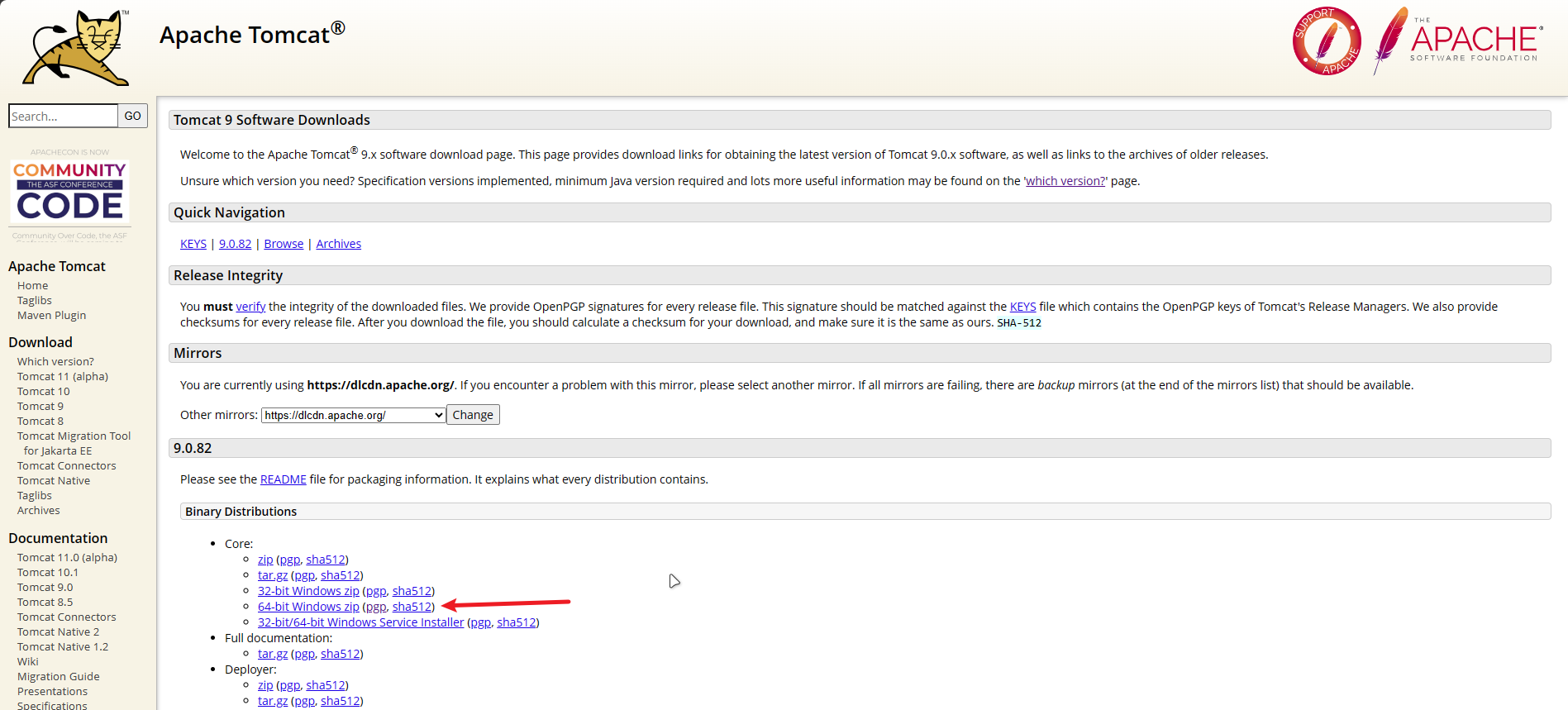Select Tomcat 11 (alpha) download page
Viewport: 1568px width, 710px height.
[x=63, y=377]
